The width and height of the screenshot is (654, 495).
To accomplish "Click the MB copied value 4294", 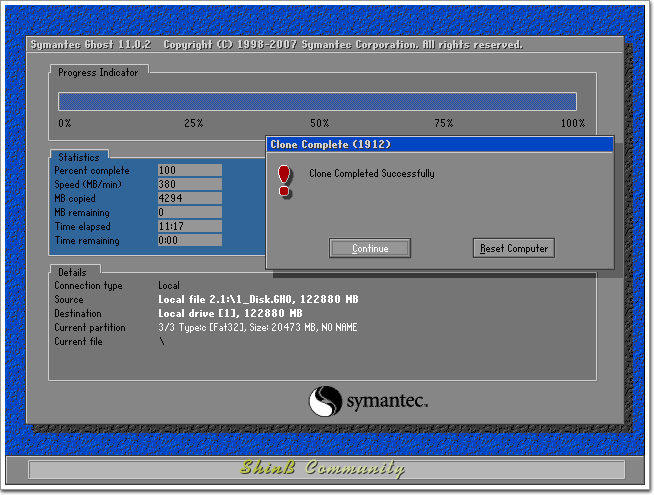I will click(x=190, y=198).
